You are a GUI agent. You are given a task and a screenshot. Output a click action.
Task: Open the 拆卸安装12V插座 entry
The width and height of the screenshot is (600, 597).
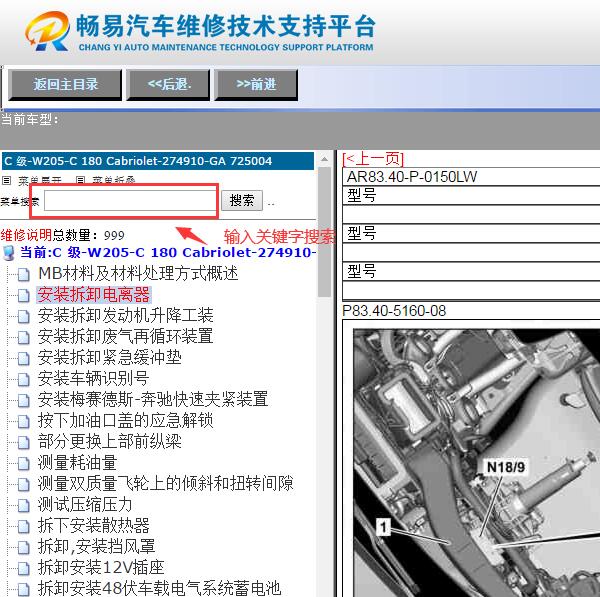click(101, 567)
